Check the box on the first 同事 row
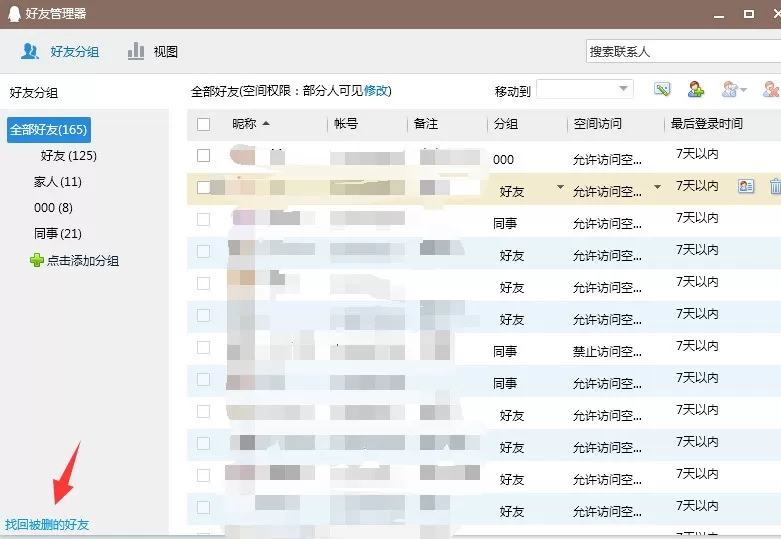Image resolution: width=781 pixels, height=539 pixels. click(203, 219)
